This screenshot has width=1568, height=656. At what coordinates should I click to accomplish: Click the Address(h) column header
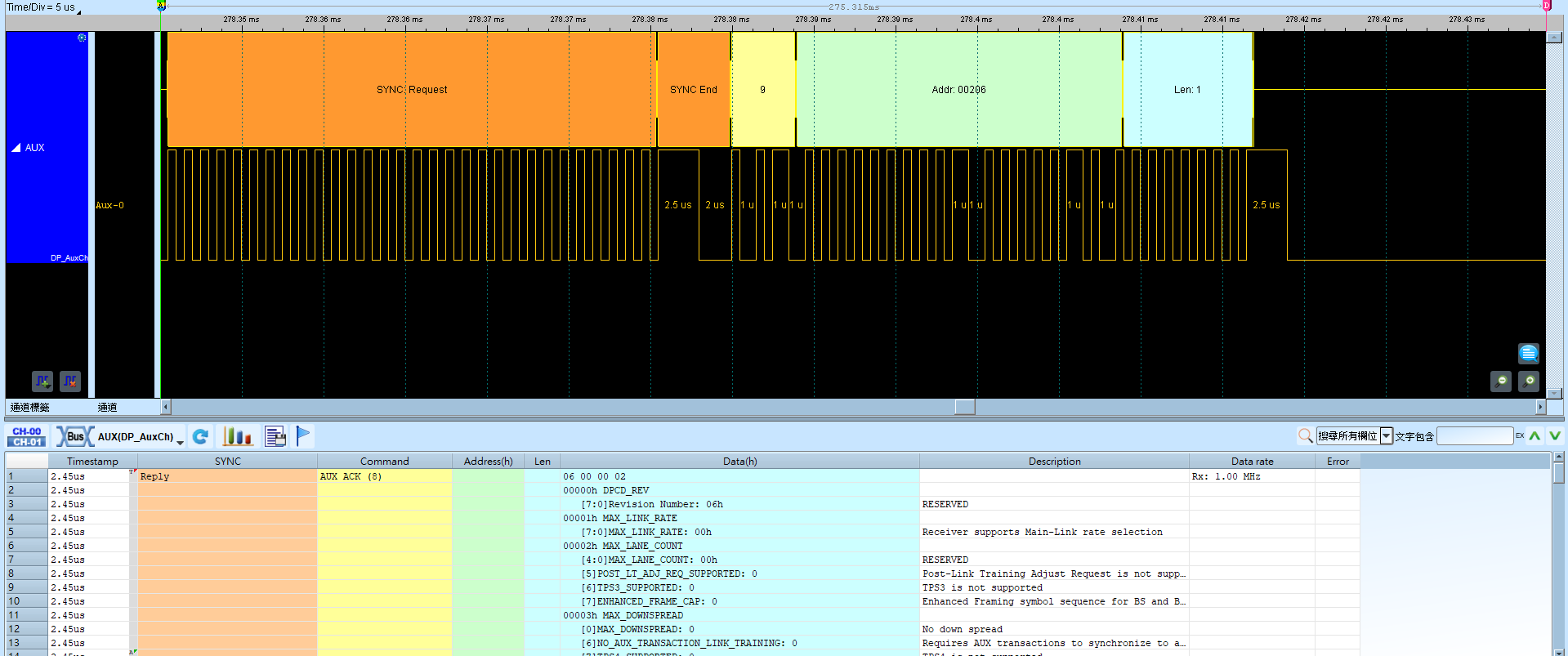[489, 462]
